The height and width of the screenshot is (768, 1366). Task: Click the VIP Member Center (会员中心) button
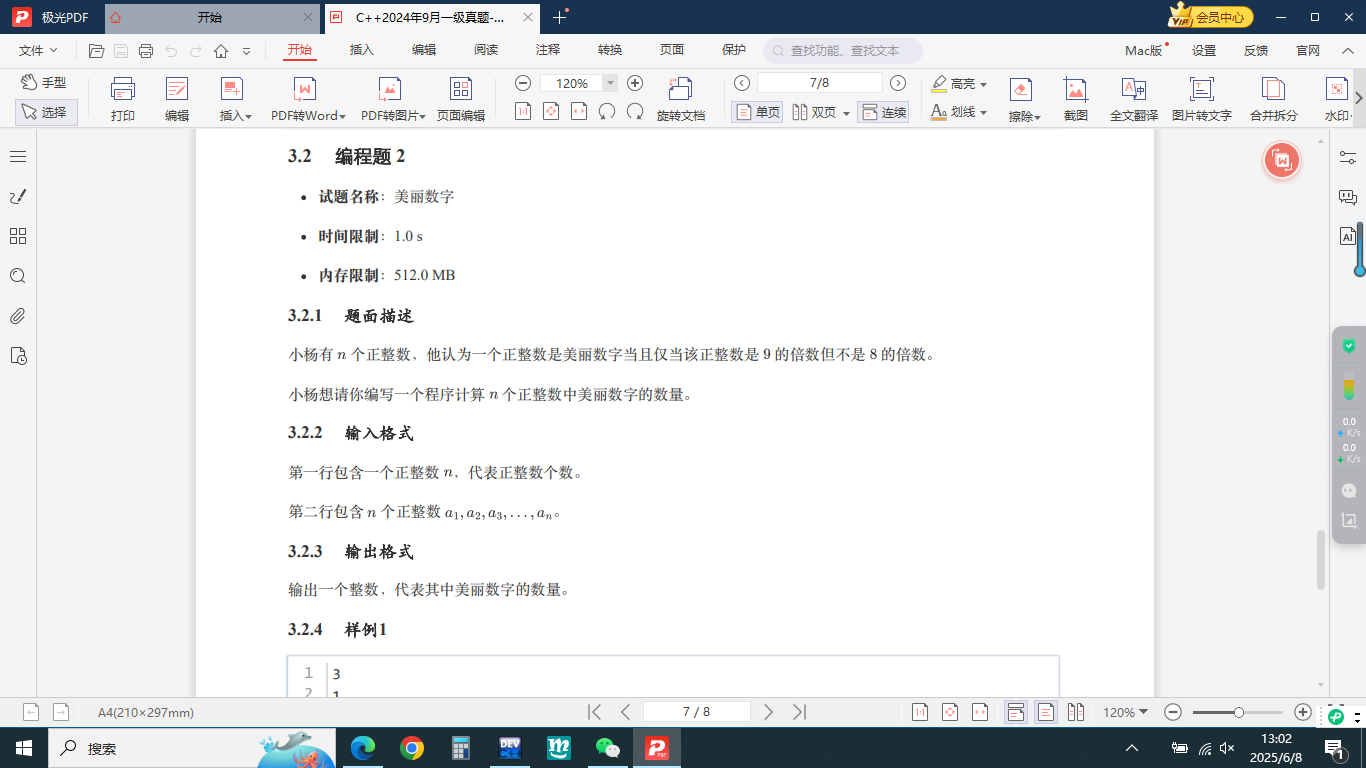[1211, 17]
